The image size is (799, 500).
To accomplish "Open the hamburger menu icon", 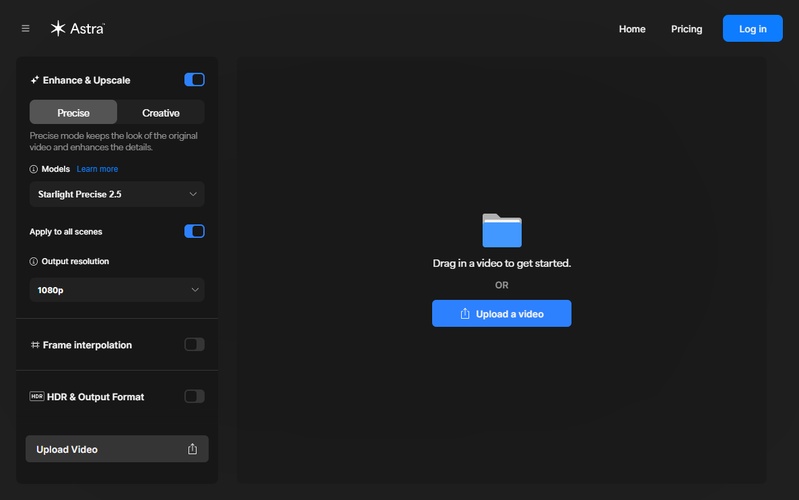I will pos(25,29).
